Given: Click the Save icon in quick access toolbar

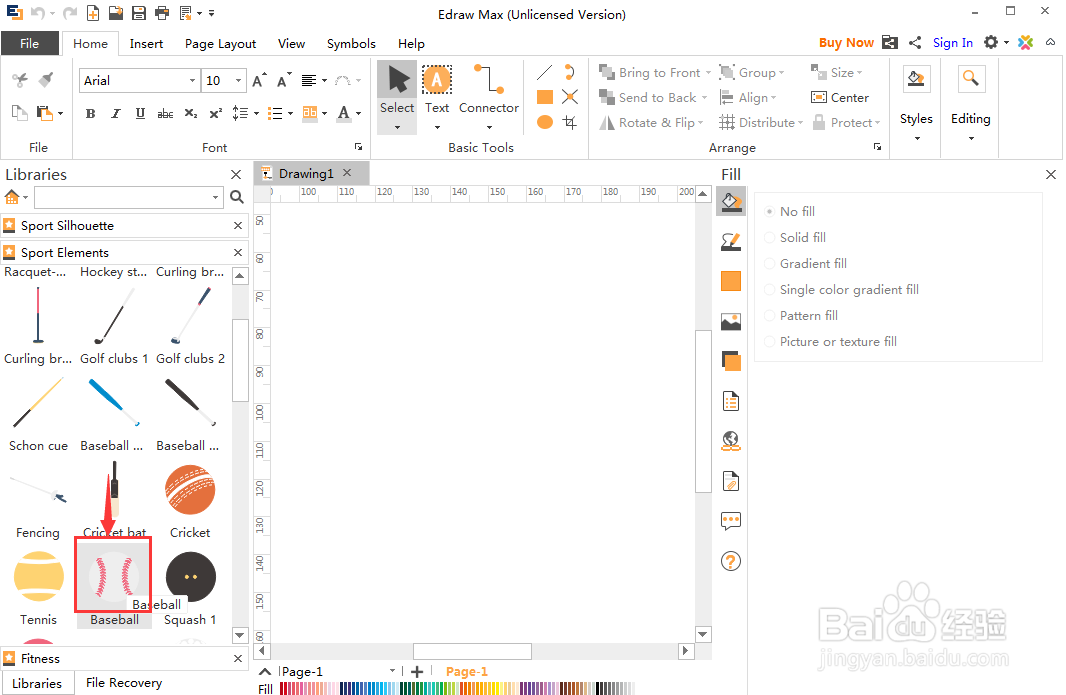Looking at the screenshot, I should 139,13.
